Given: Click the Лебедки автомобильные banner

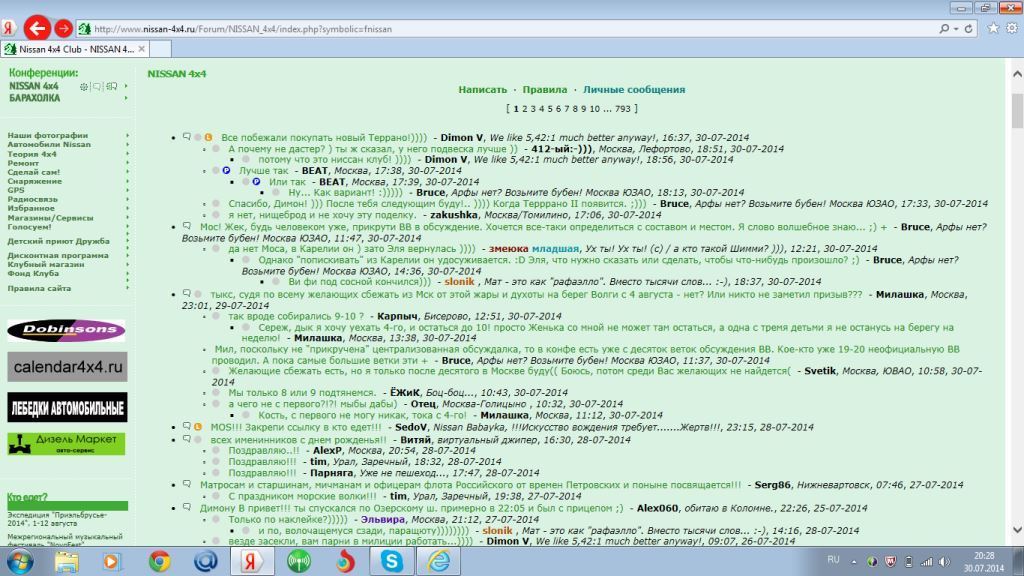Looking at the screenshot, I should 67,408.
